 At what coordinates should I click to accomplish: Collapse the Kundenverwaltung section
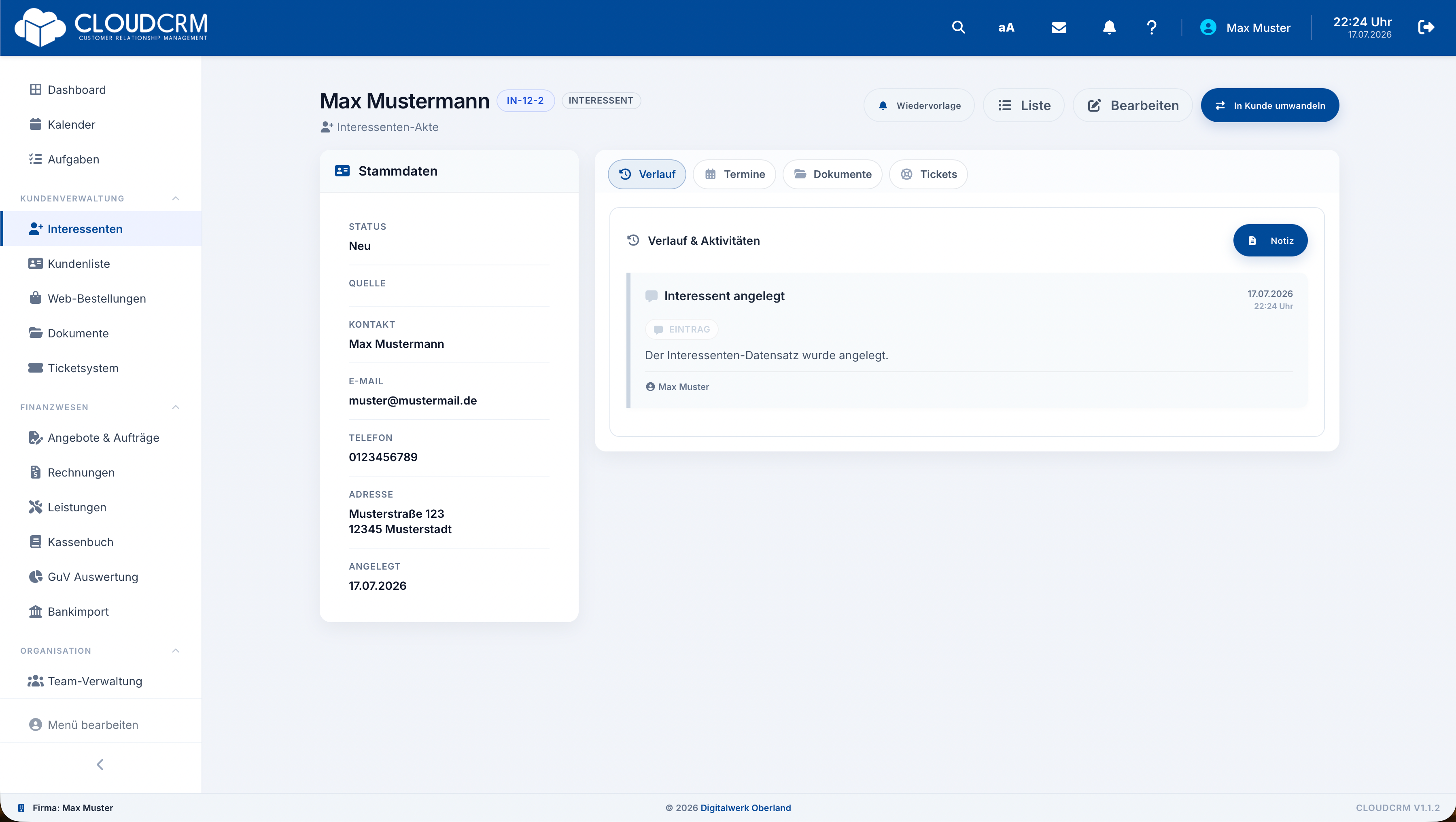(x=176, y=198)
